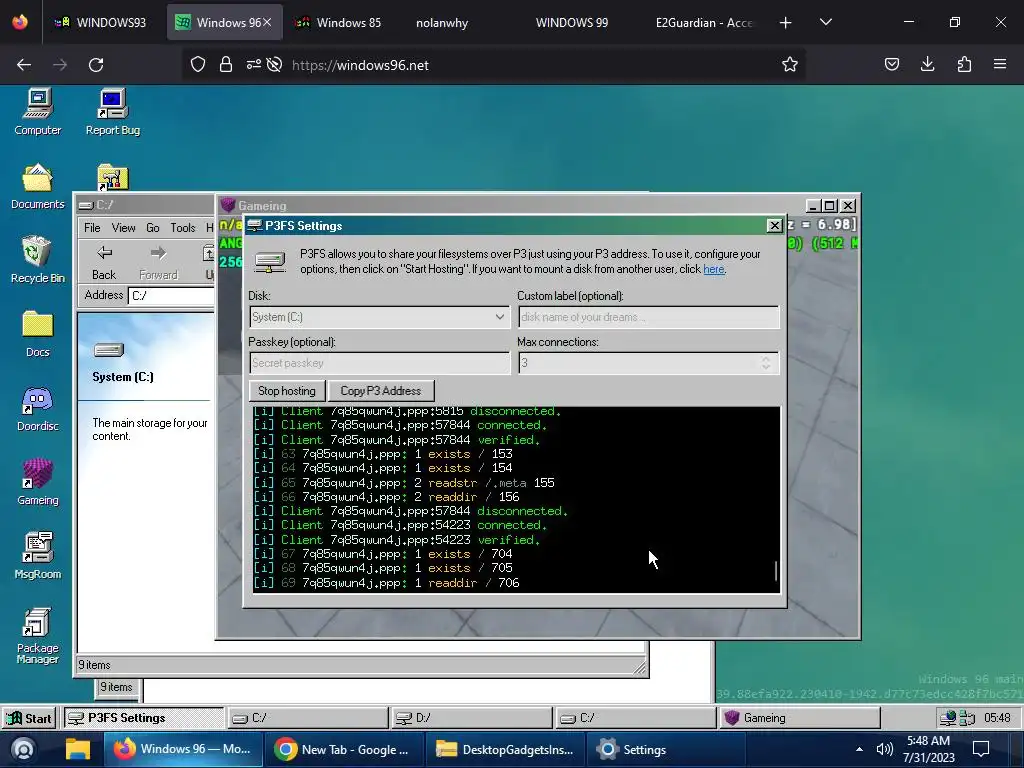Open the Recycle Bin icon
1024x768 pixels.
pyautogui.click(x=38, y=260)
